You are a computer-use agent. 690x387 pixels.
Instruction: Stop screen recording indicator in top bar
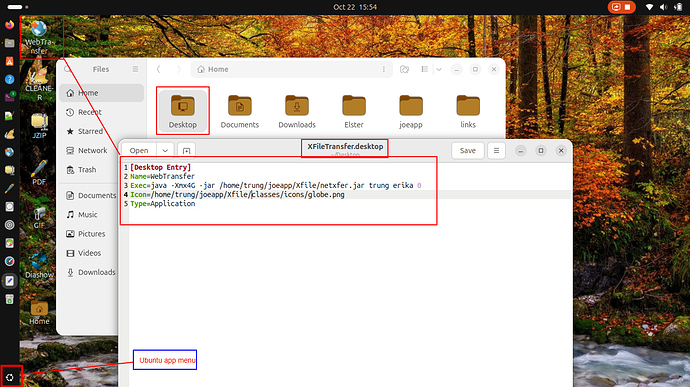[621, 7]
